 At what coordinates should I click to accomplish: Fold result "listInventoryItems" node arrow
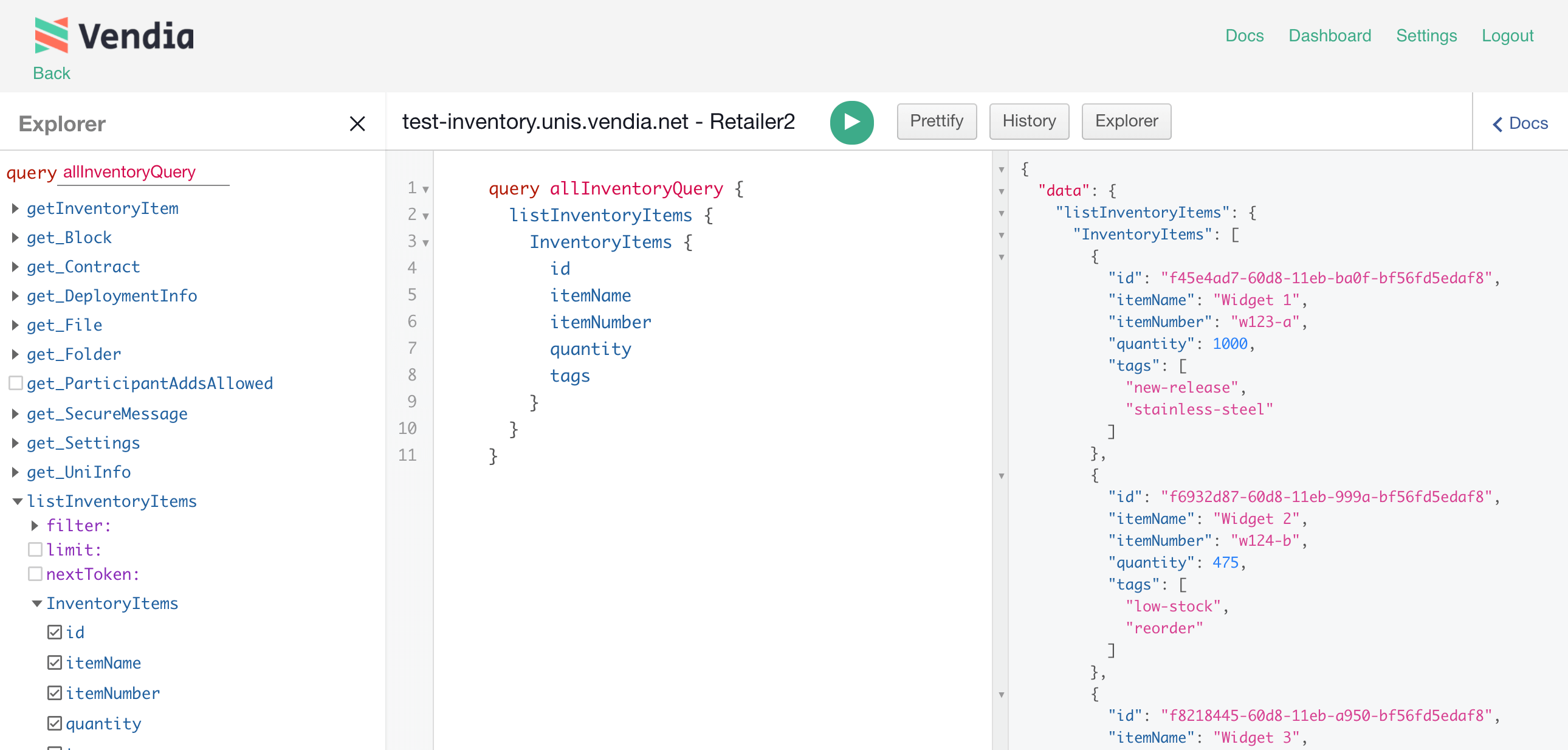click(1002, 214)
